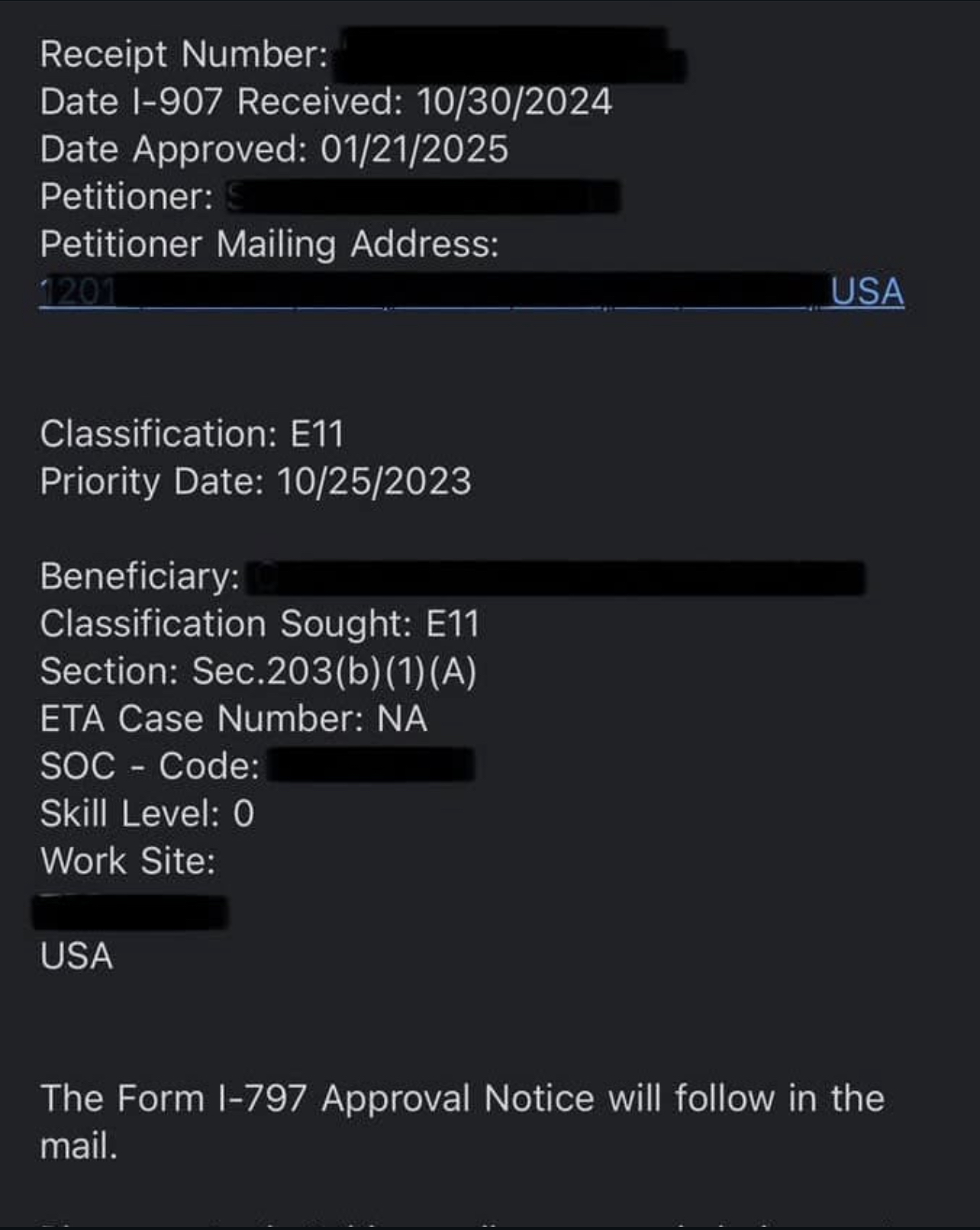Click the Classification Sought: E11 line

click(260, 624)
